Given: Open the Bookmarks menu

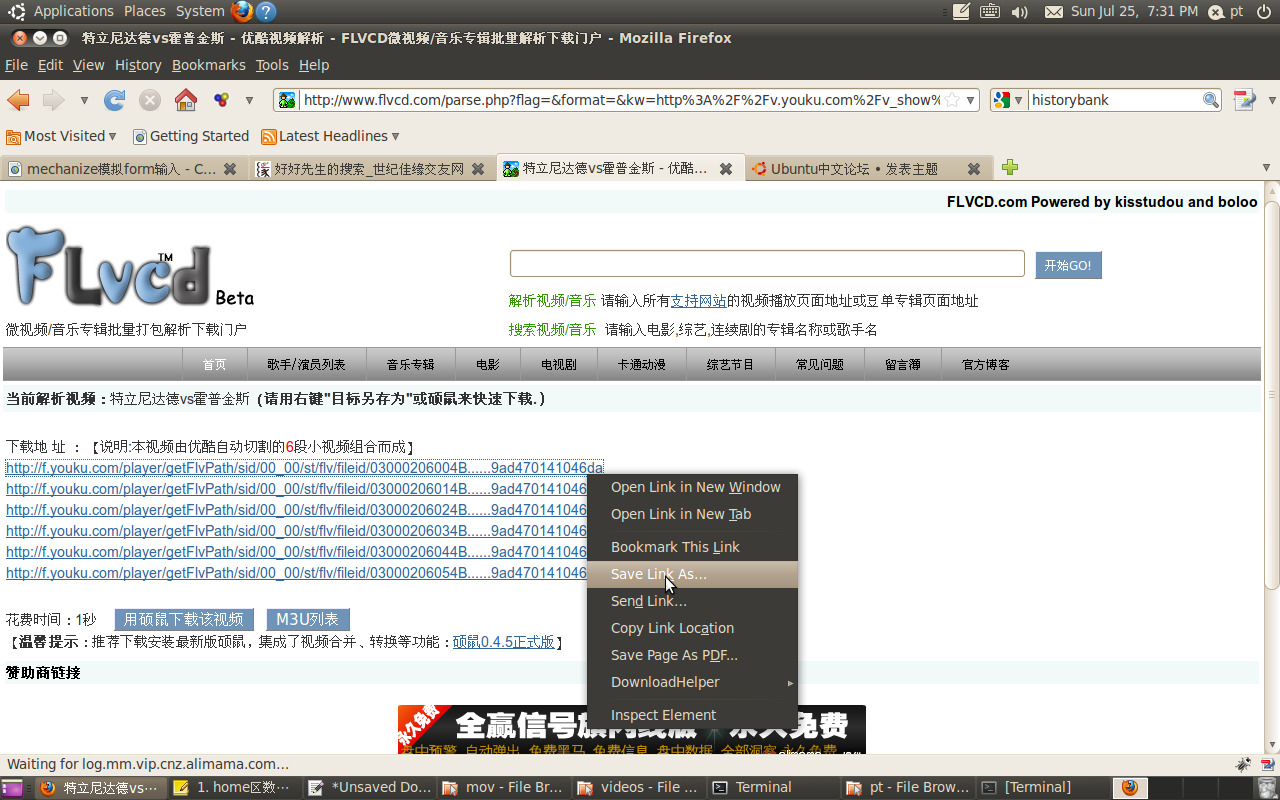Looking at the screenshot, I should click(208, 65).
